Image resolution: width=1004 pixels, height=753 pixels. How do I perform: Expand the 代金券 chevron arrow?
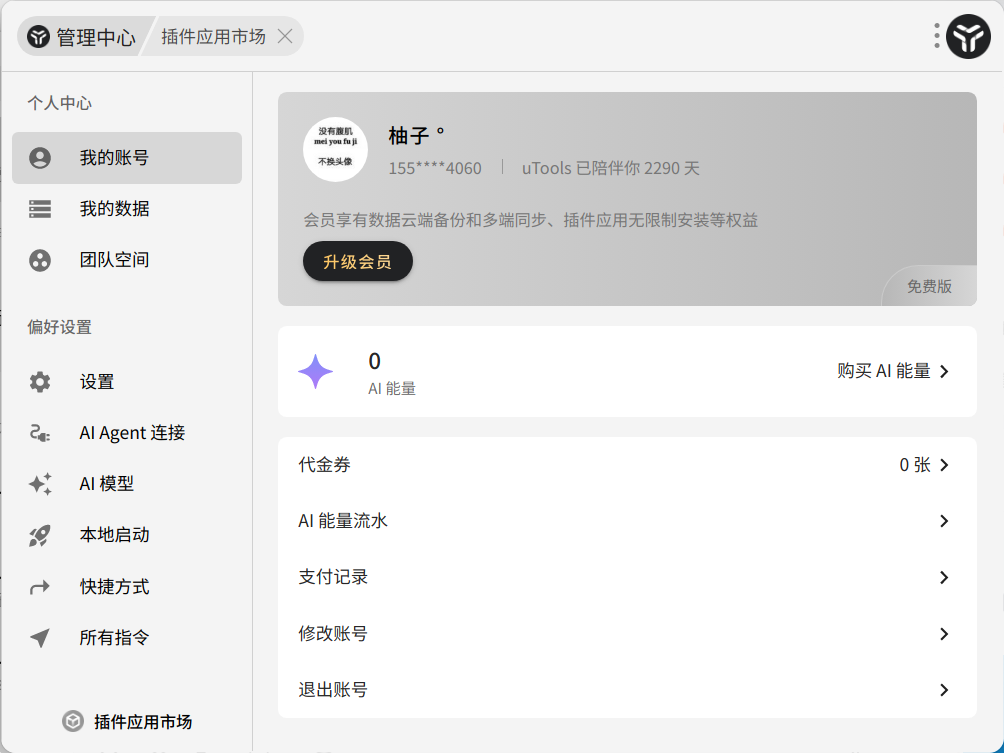(x=944, y=465)
